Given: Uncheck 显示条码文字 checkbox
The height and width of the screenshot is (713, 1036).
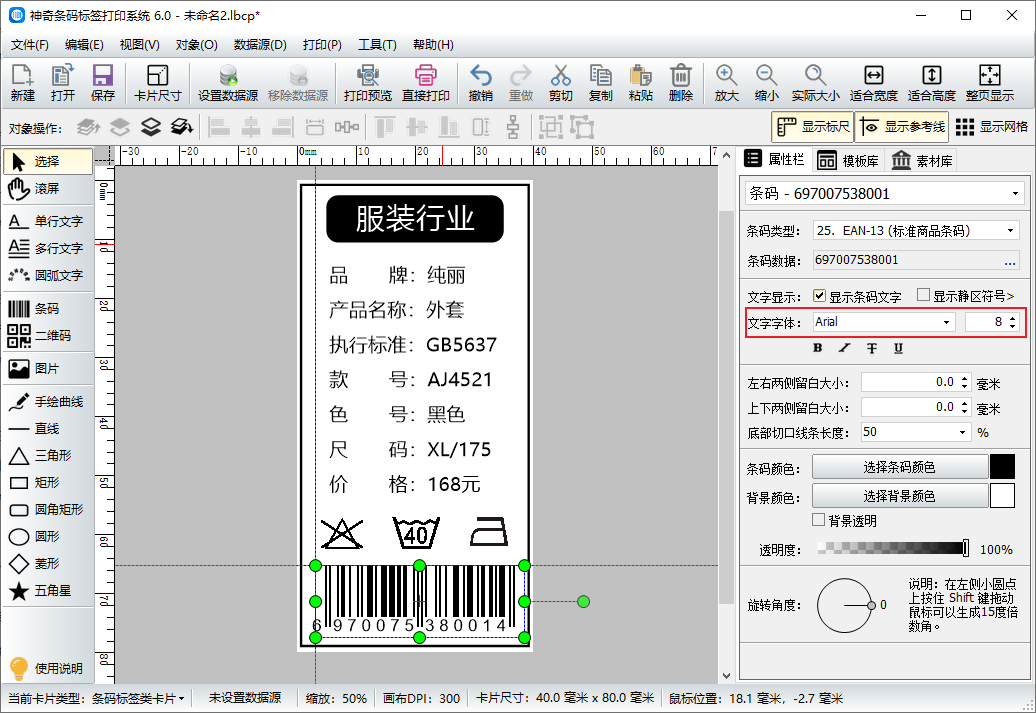Looking at the screenshot, I should (x=819, y=296).
